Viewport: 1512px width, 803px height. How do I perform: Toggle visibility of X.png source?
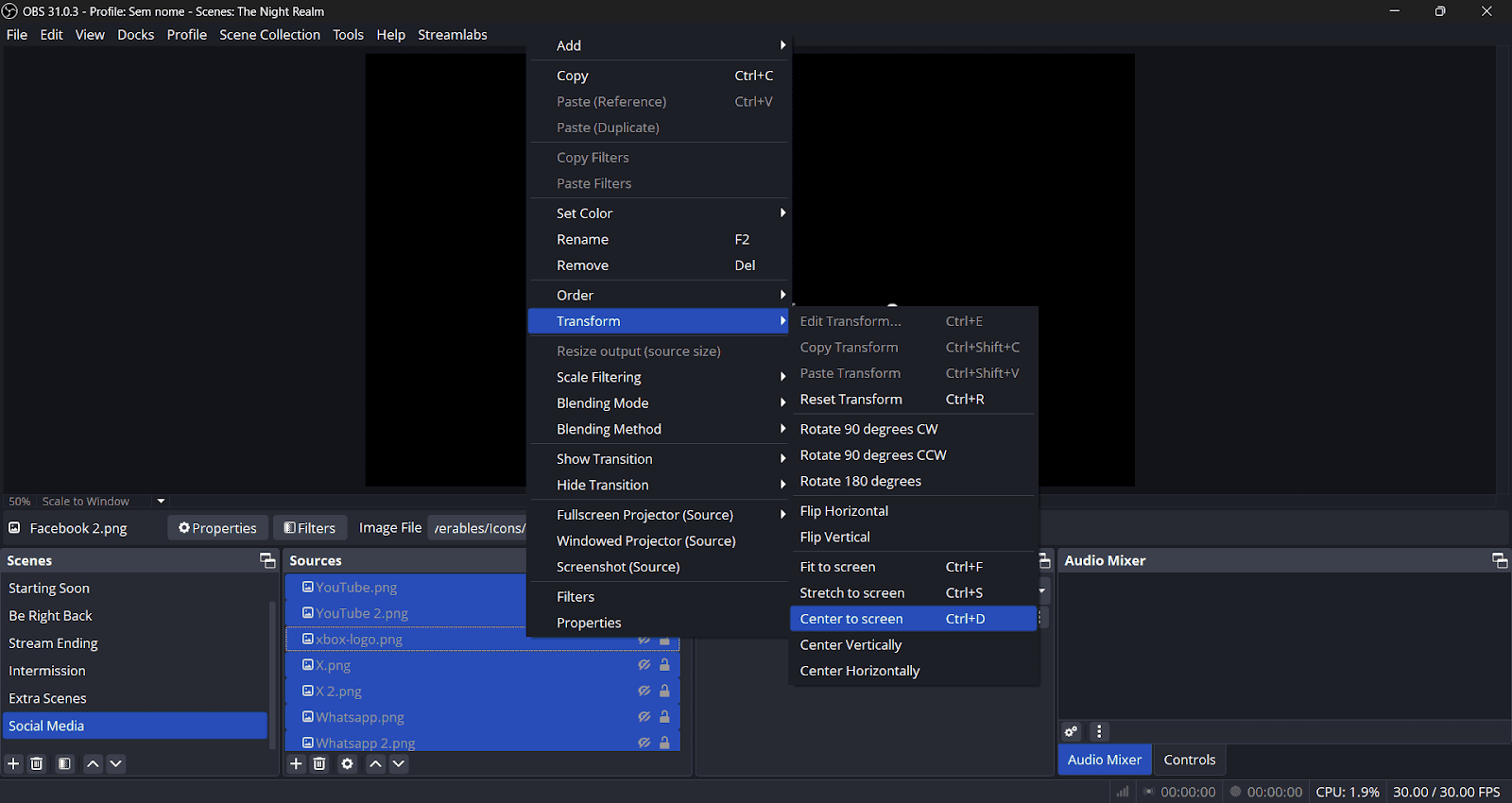pos(644,665)
